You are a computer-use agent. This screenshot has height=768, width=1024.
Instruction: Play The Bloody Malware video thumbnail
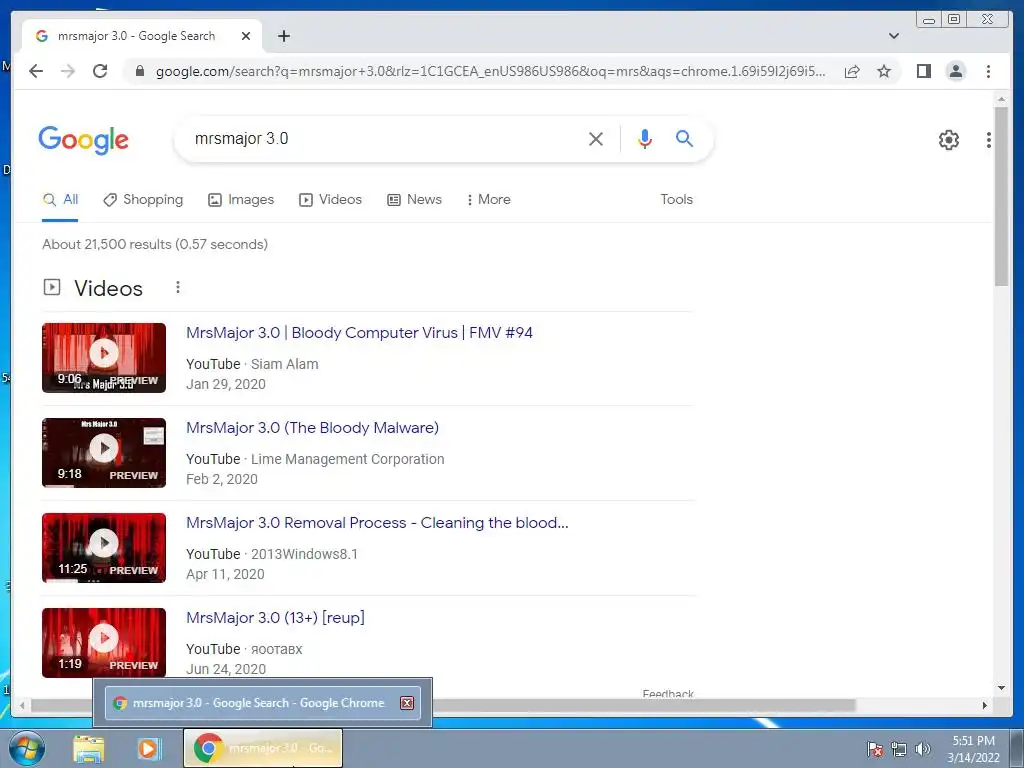[104, 453]
